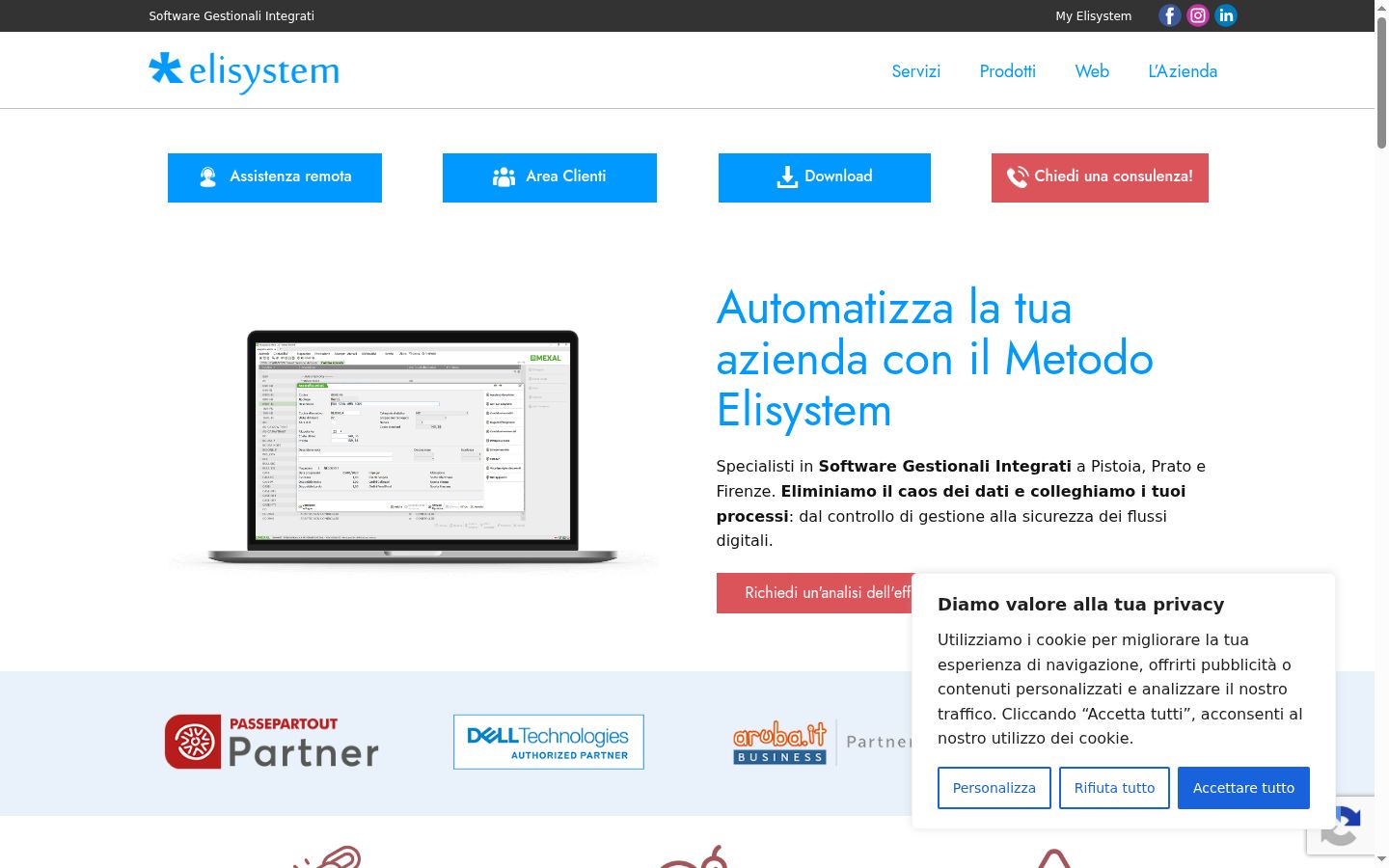The height and width of the screenshot is (868, 1389).
Task: Click the Passepartout Partner logo
Action: pos(272,742)
